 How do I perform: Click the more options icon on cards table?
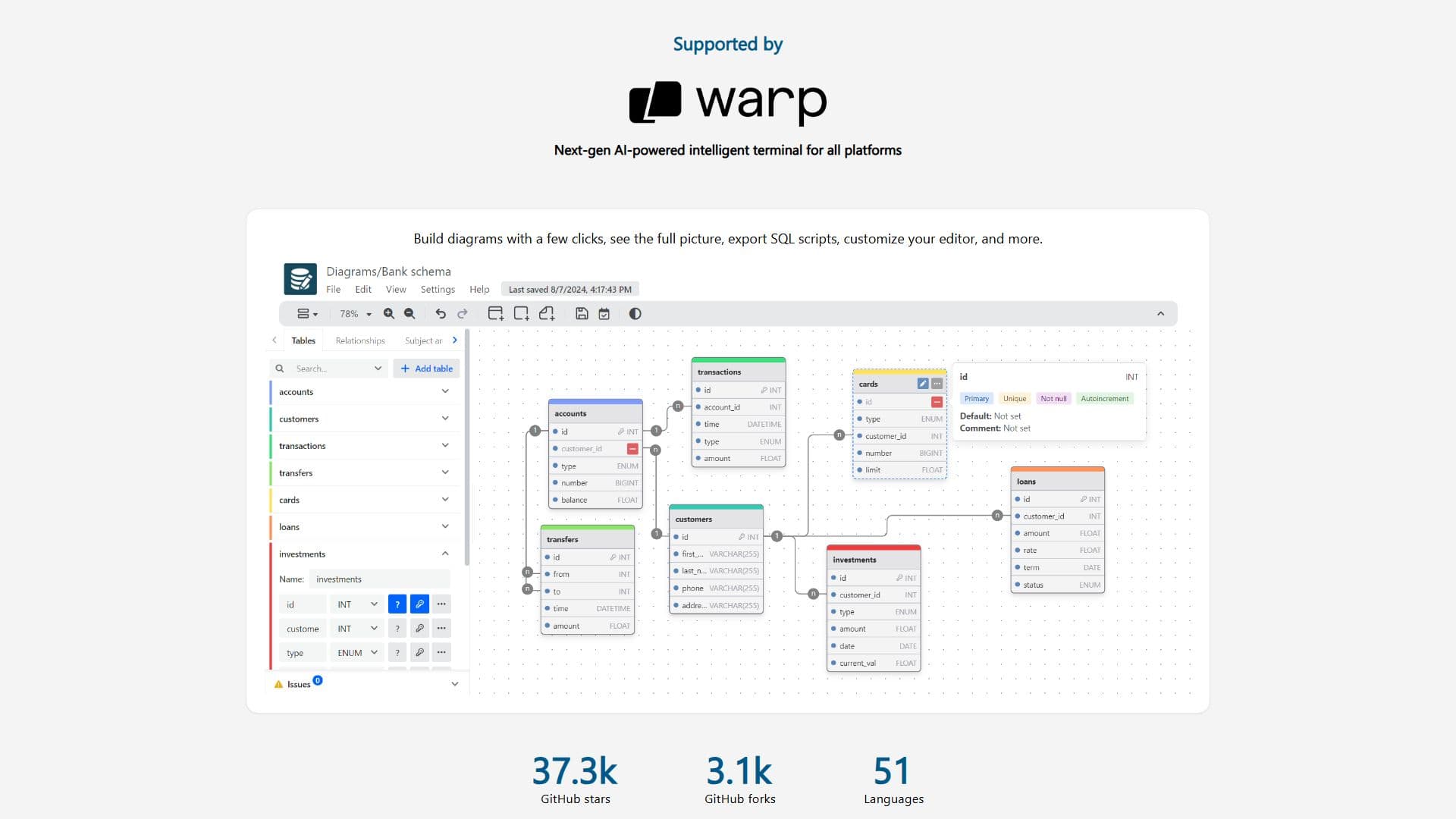tap(937, 384)
